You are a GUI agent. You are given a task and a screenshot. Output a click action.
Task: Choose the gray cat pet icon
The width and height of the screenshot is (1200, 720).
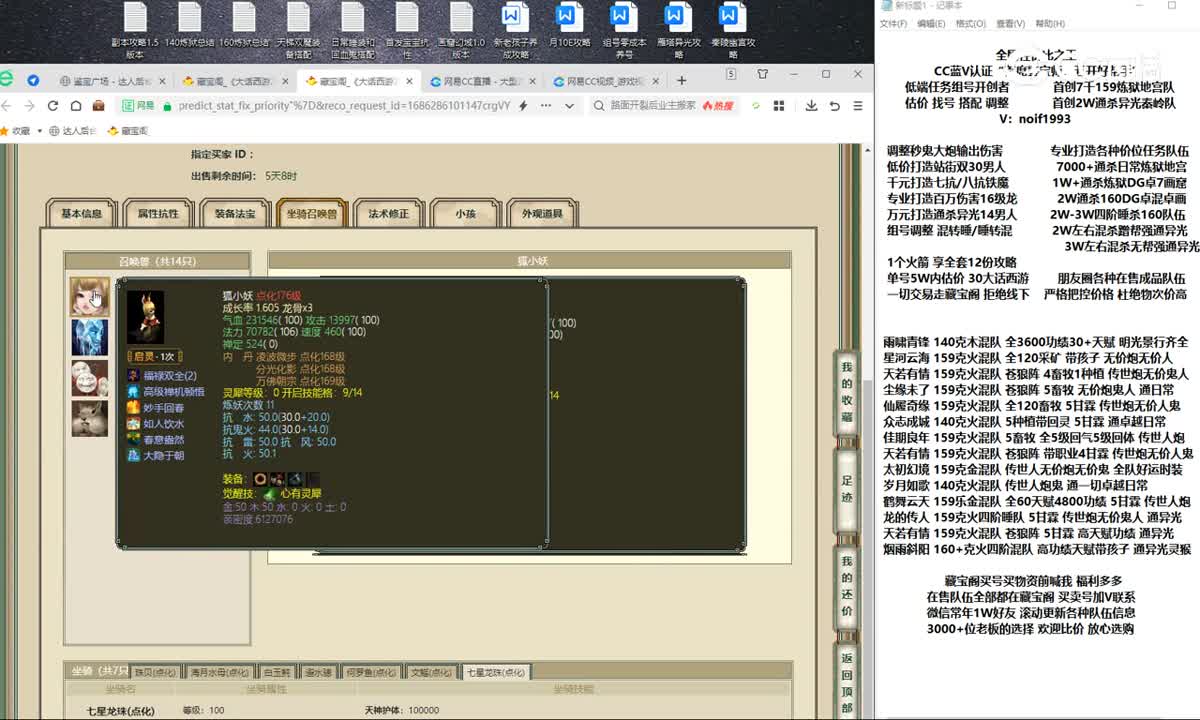click(90, 418)
